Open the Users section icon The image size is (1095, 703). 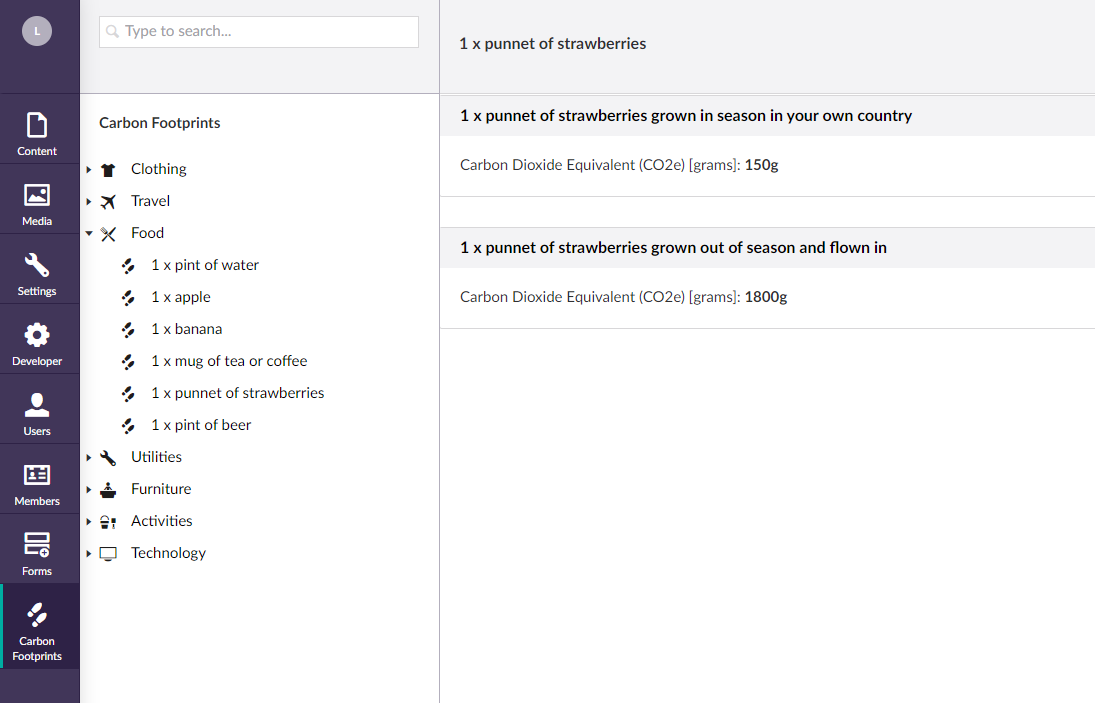coord(37,405)
